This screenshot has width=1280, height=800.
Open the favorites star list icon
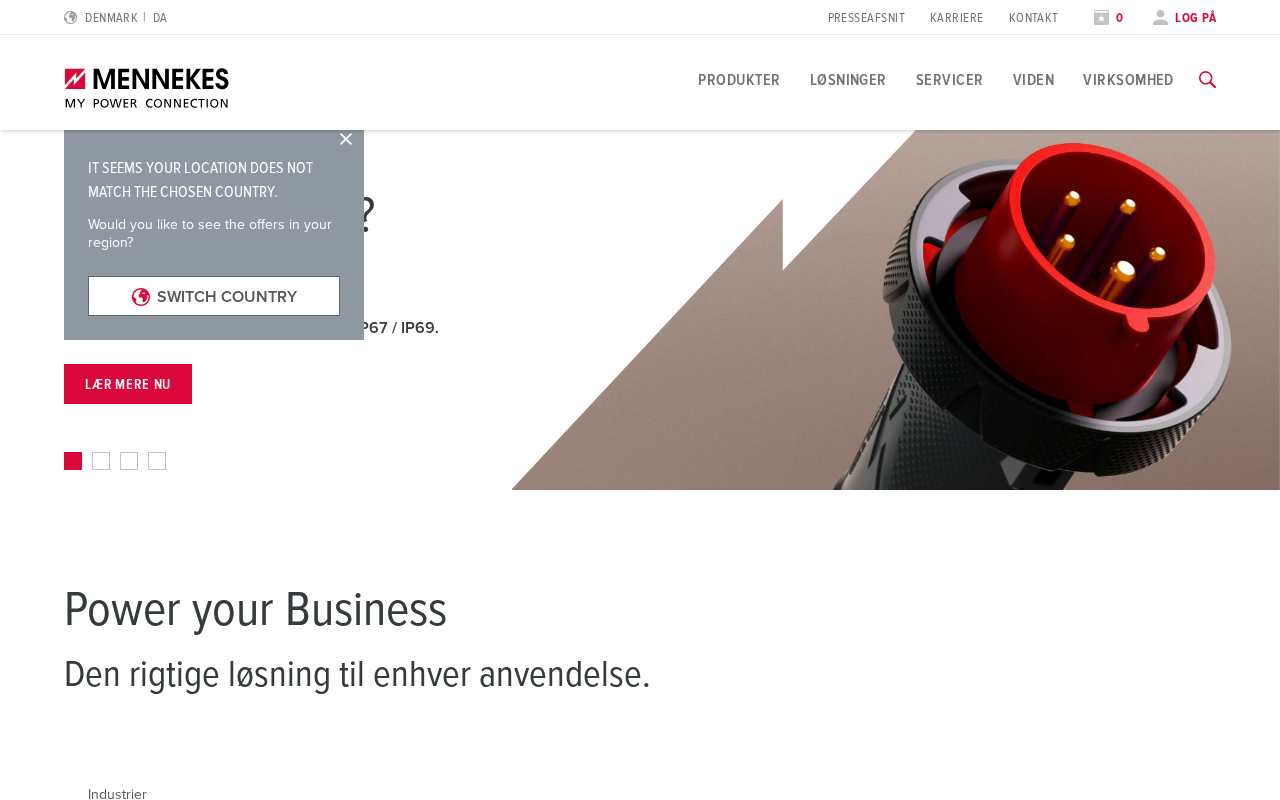click(x=1101, y=18)
